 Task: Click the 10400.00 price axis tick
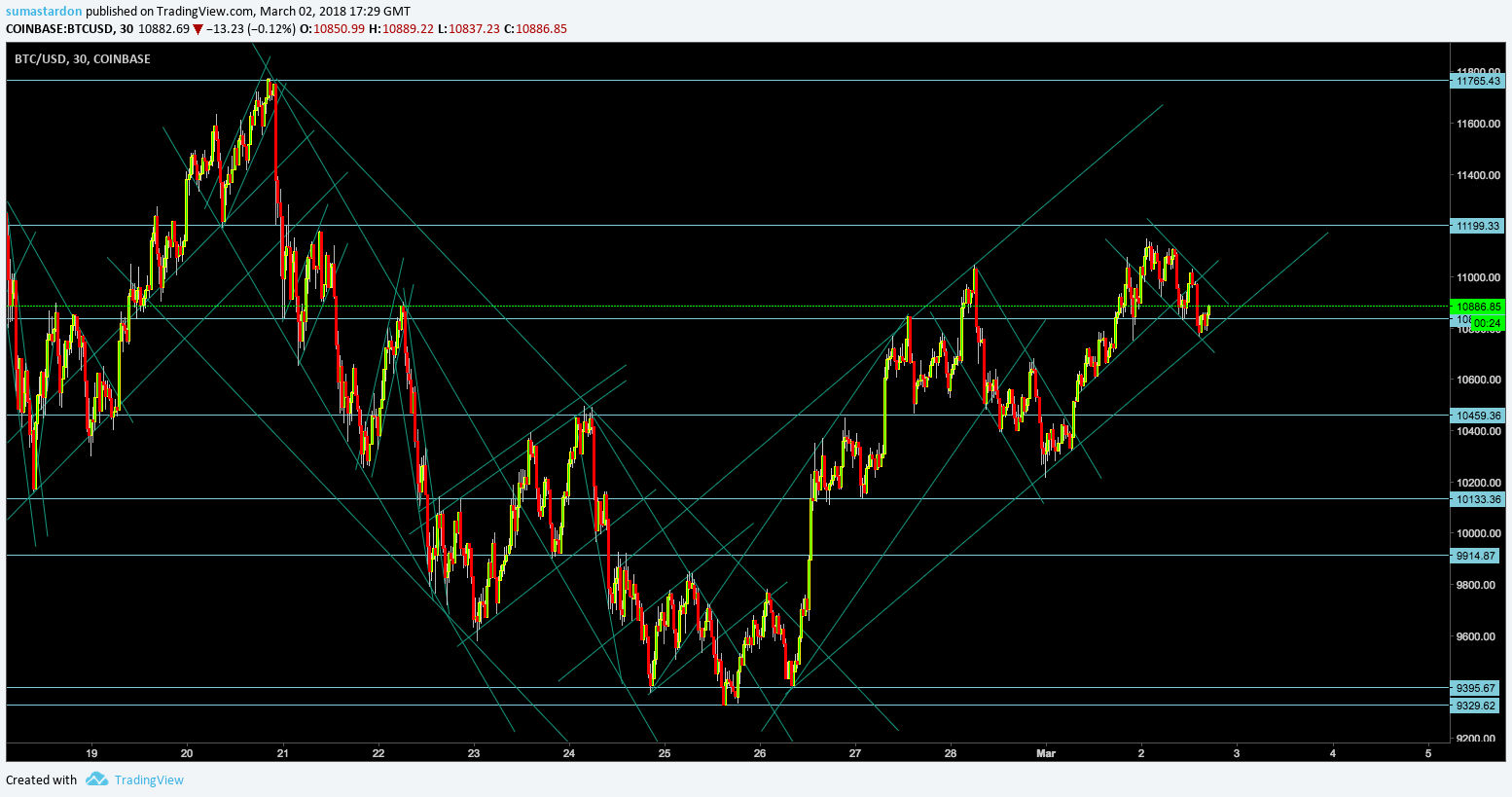(x=1478, y=431)
